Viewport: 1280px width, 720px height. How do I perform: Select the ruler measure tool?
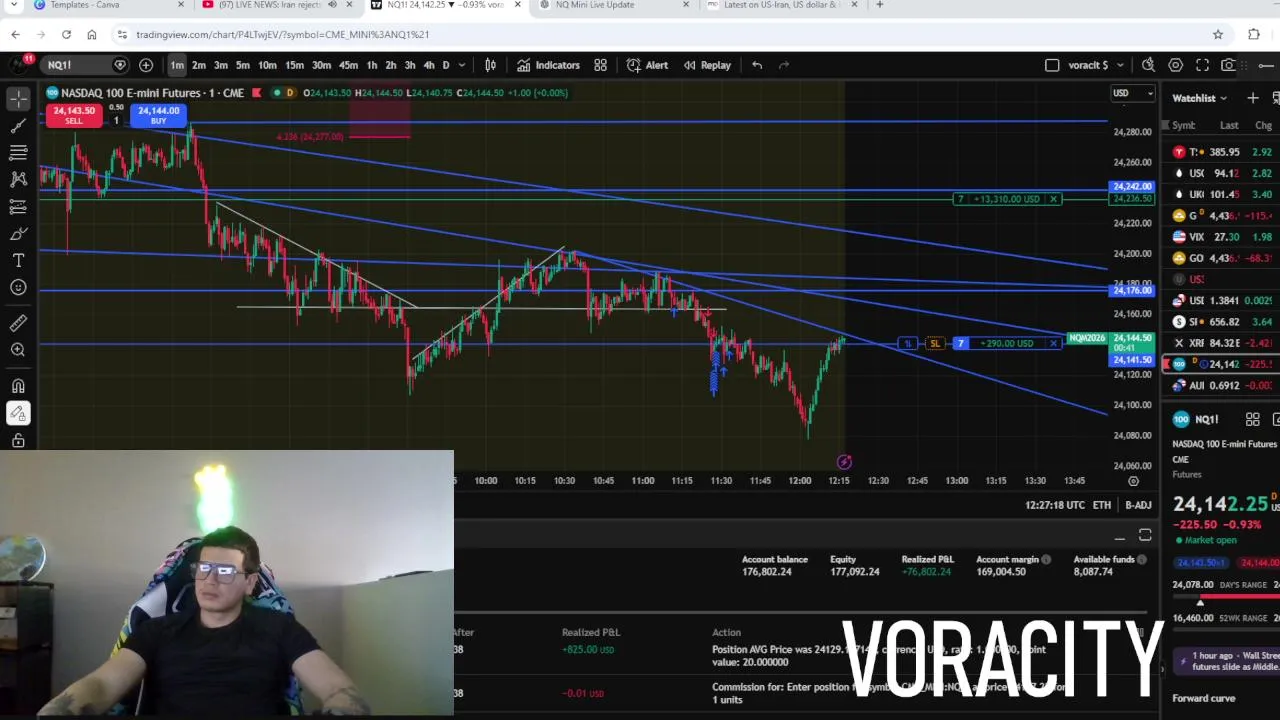tap(18, 323)
